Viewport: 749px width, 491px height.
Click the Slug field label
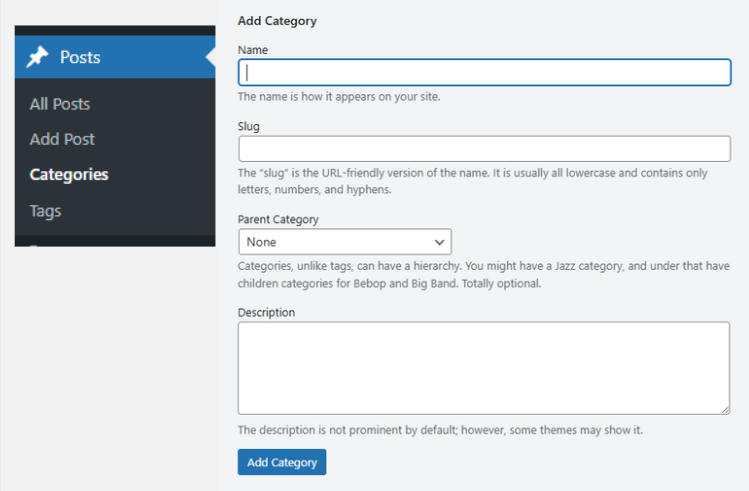click(249, 126)
